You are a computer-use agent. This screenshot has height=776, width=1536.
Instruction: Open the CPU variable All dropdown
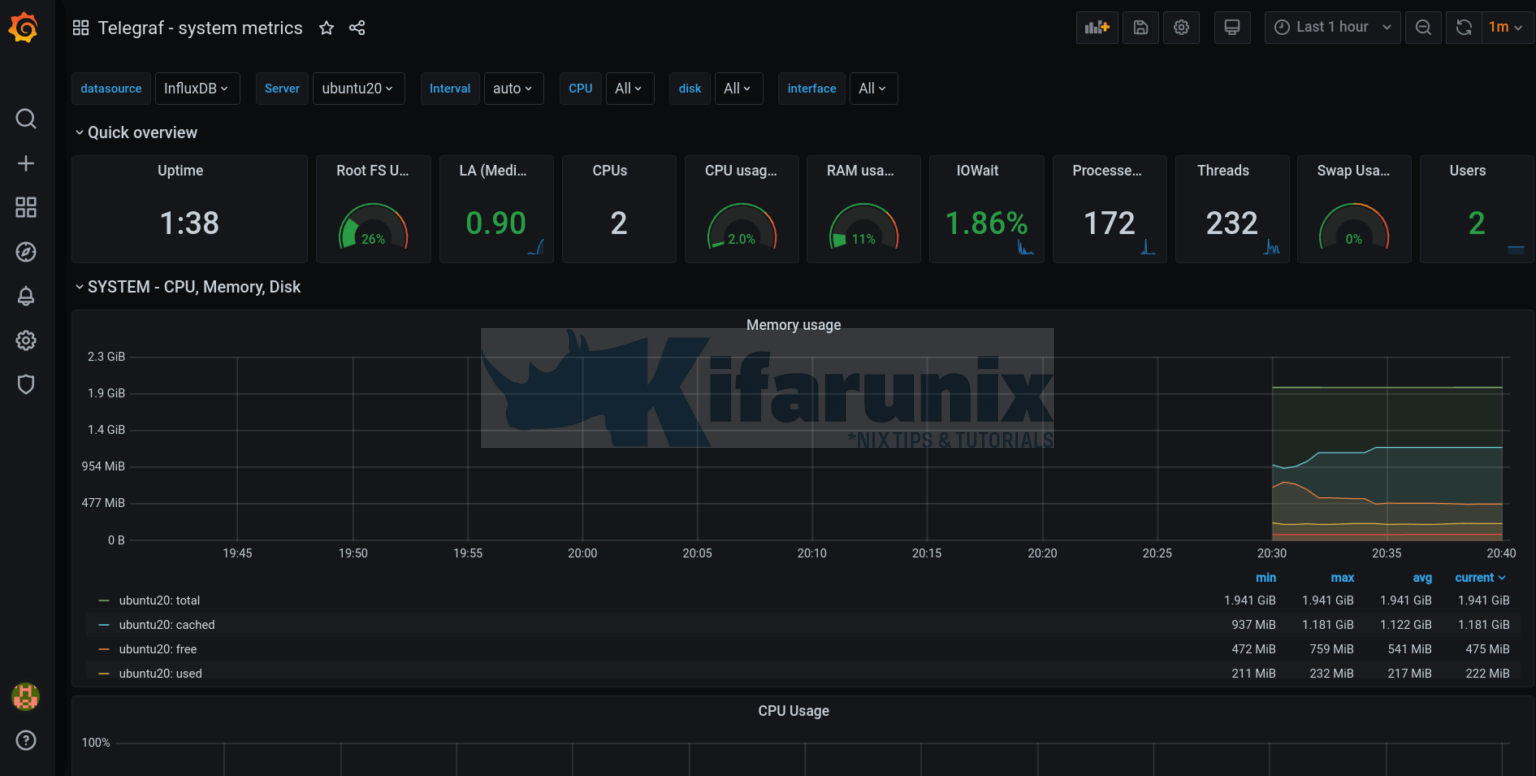630,88
